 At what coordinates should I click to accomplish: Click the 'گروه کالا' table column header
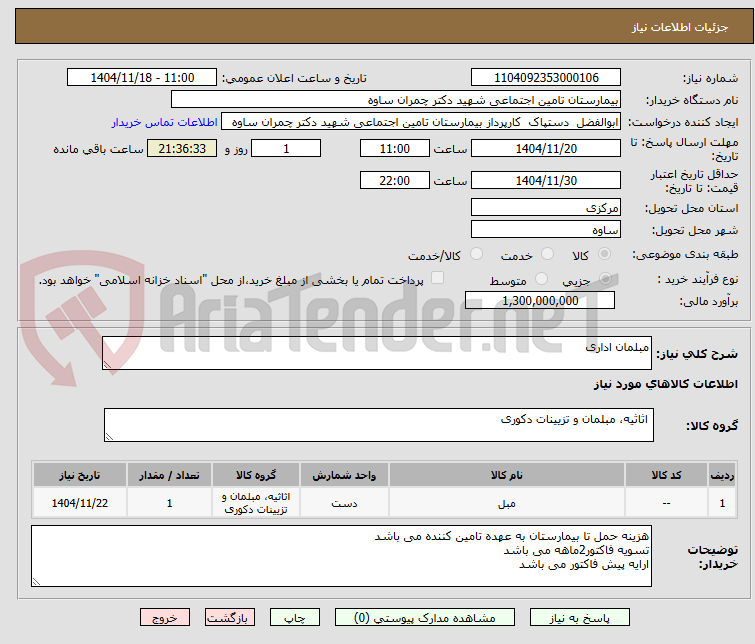click(256, 475)
